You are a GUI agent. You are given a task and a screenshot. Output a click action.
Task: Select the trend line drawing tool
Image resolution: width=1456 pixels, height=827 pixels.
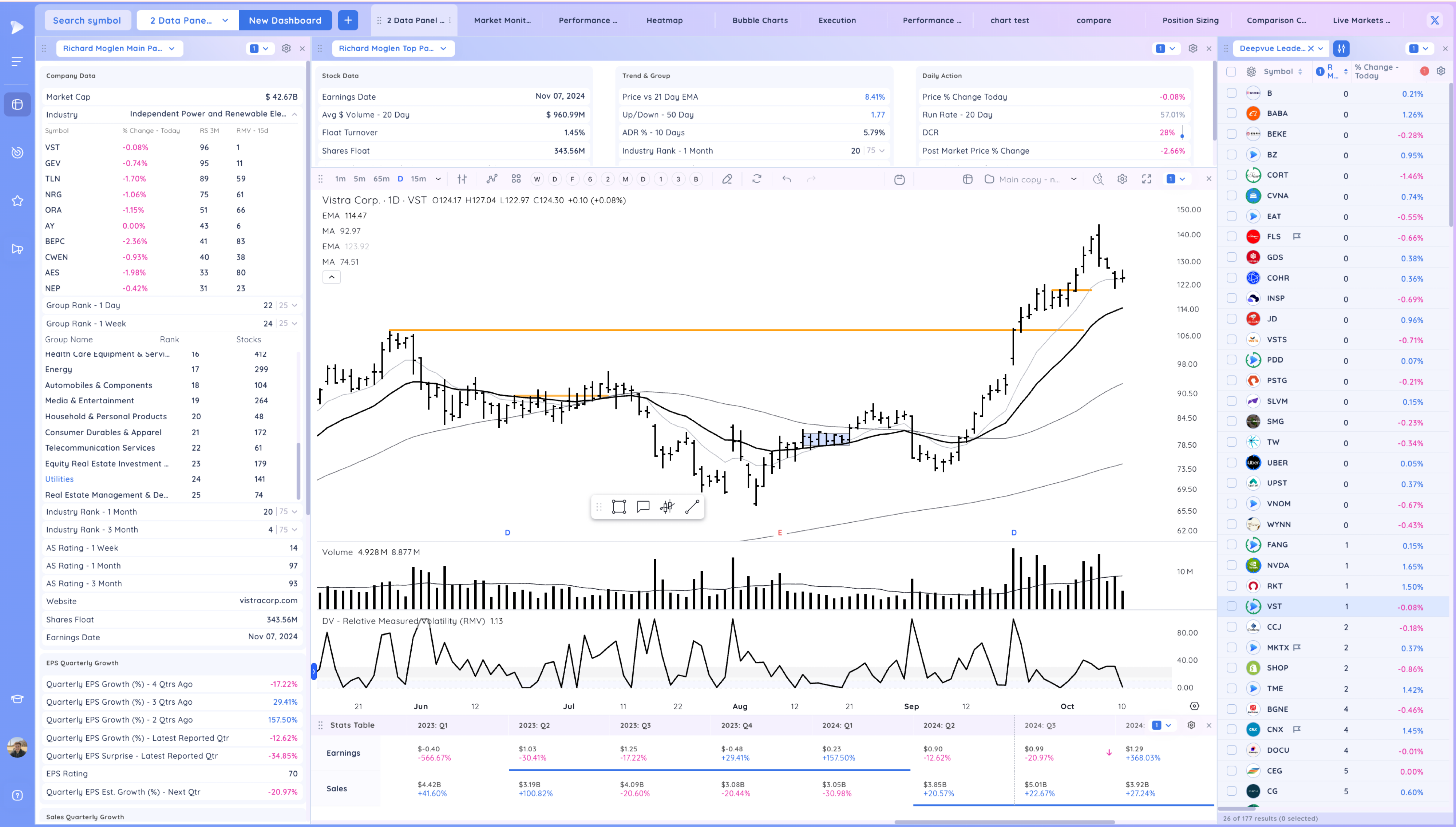692,507
